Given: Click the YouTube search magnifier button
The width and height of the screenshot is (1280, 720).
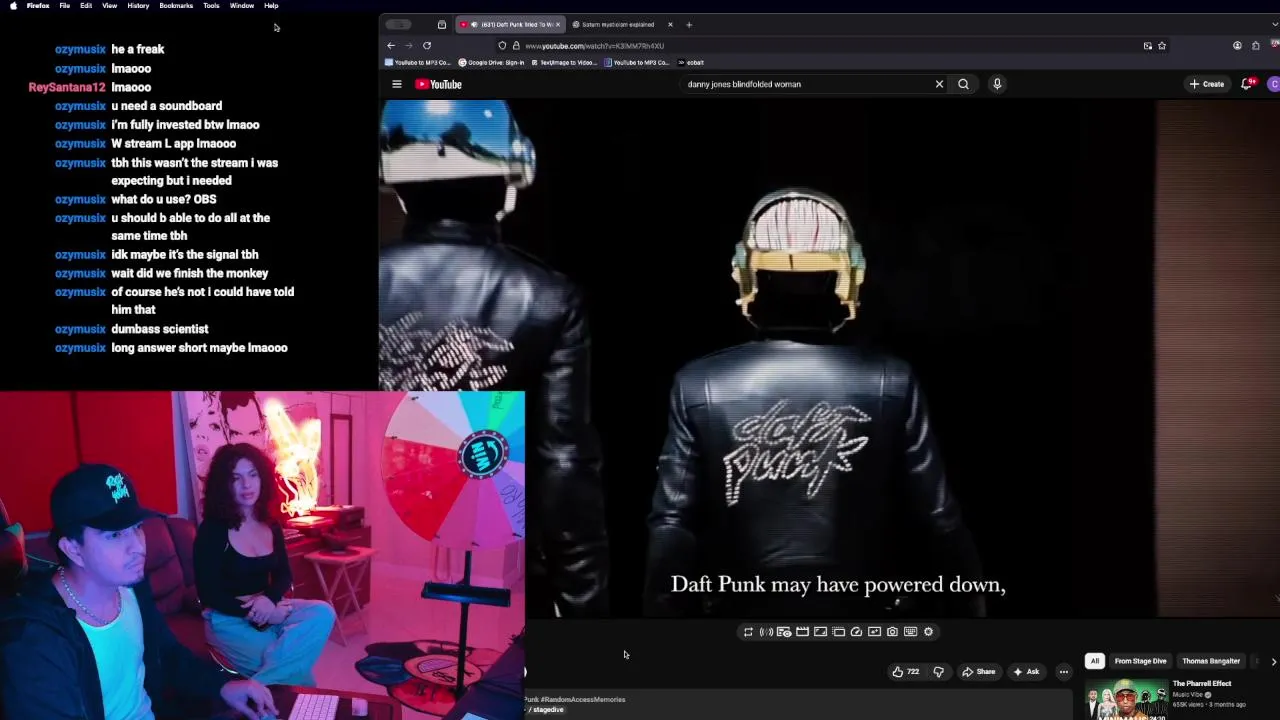Looking at the screenshot, I should (x=963, y=84).
